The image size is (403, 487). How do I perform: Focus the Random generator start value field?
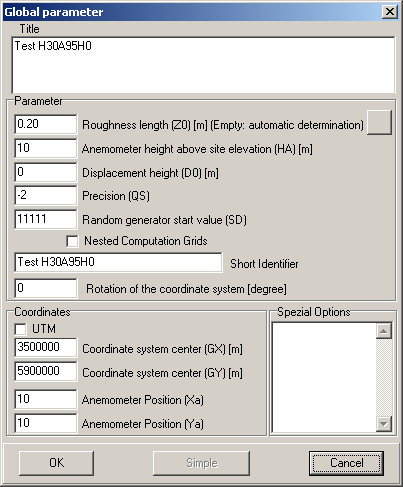point(46,219)
